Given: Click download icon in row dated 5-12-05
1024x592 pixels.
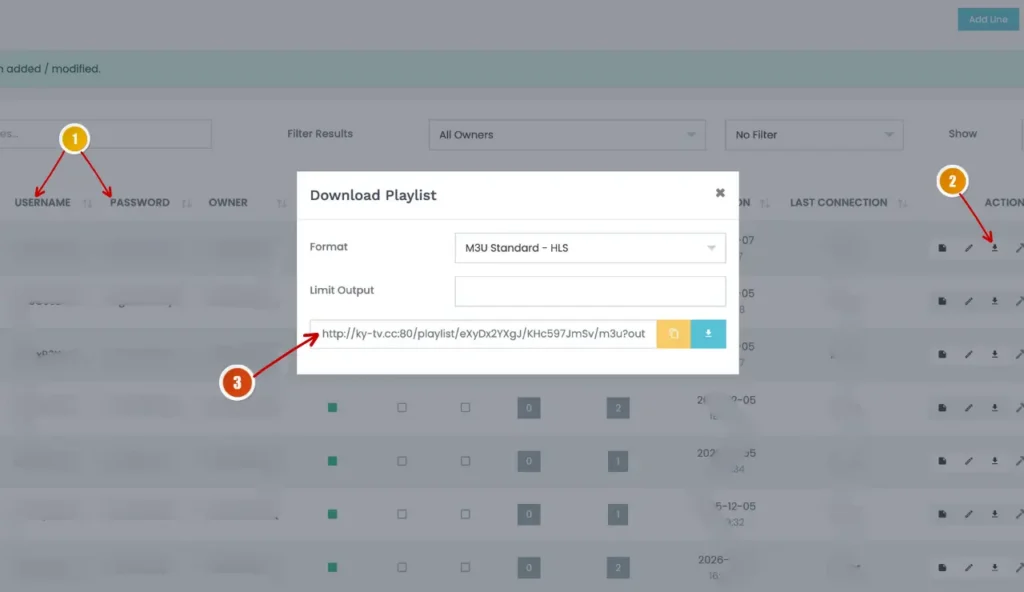Looking at the screenshot, I should tap(995, 514).
